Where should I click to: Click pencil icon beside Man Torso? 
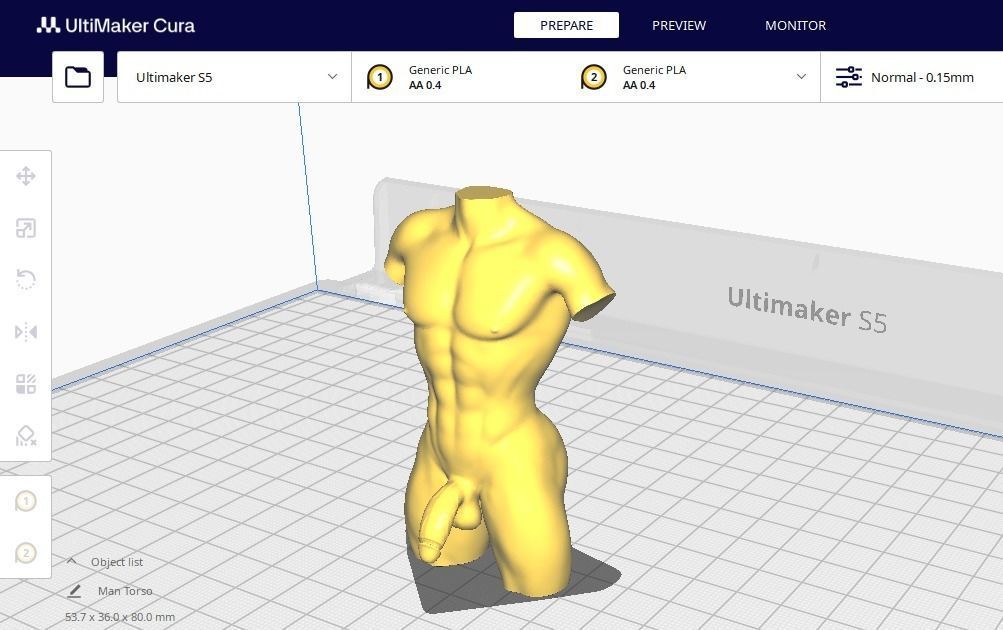point(74,591)
